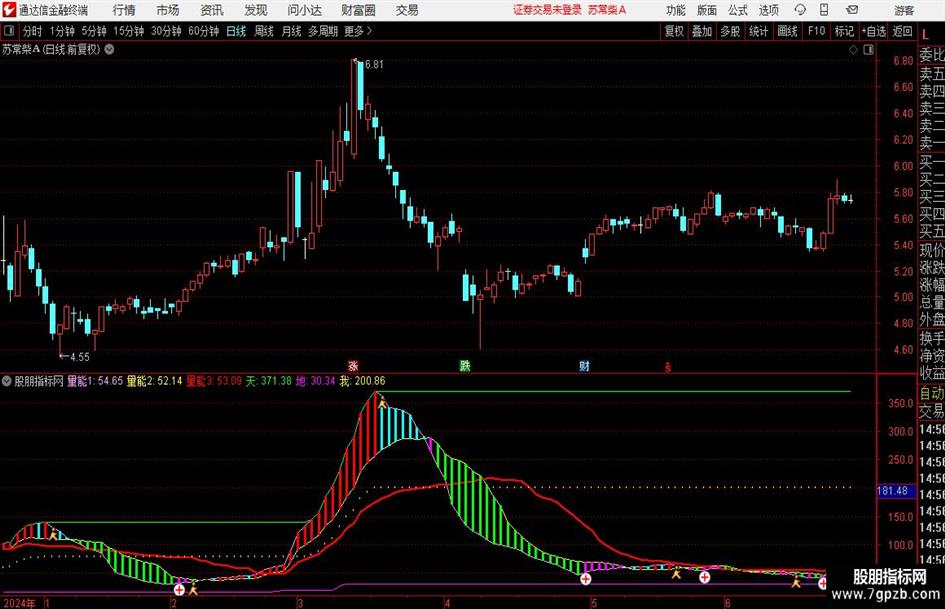Click the 游客 user account label
Image resolution: width=945 pixels, height=609 pixels.
pos(903,10)
